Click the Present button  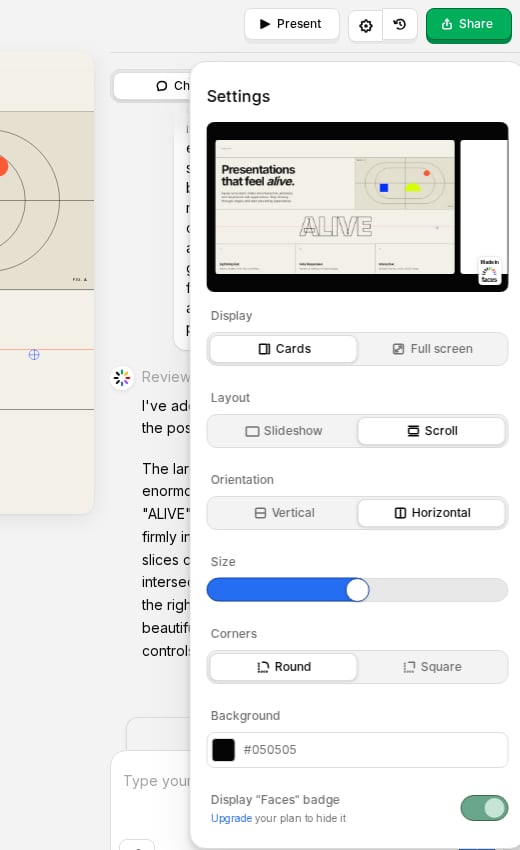(292, 24)
